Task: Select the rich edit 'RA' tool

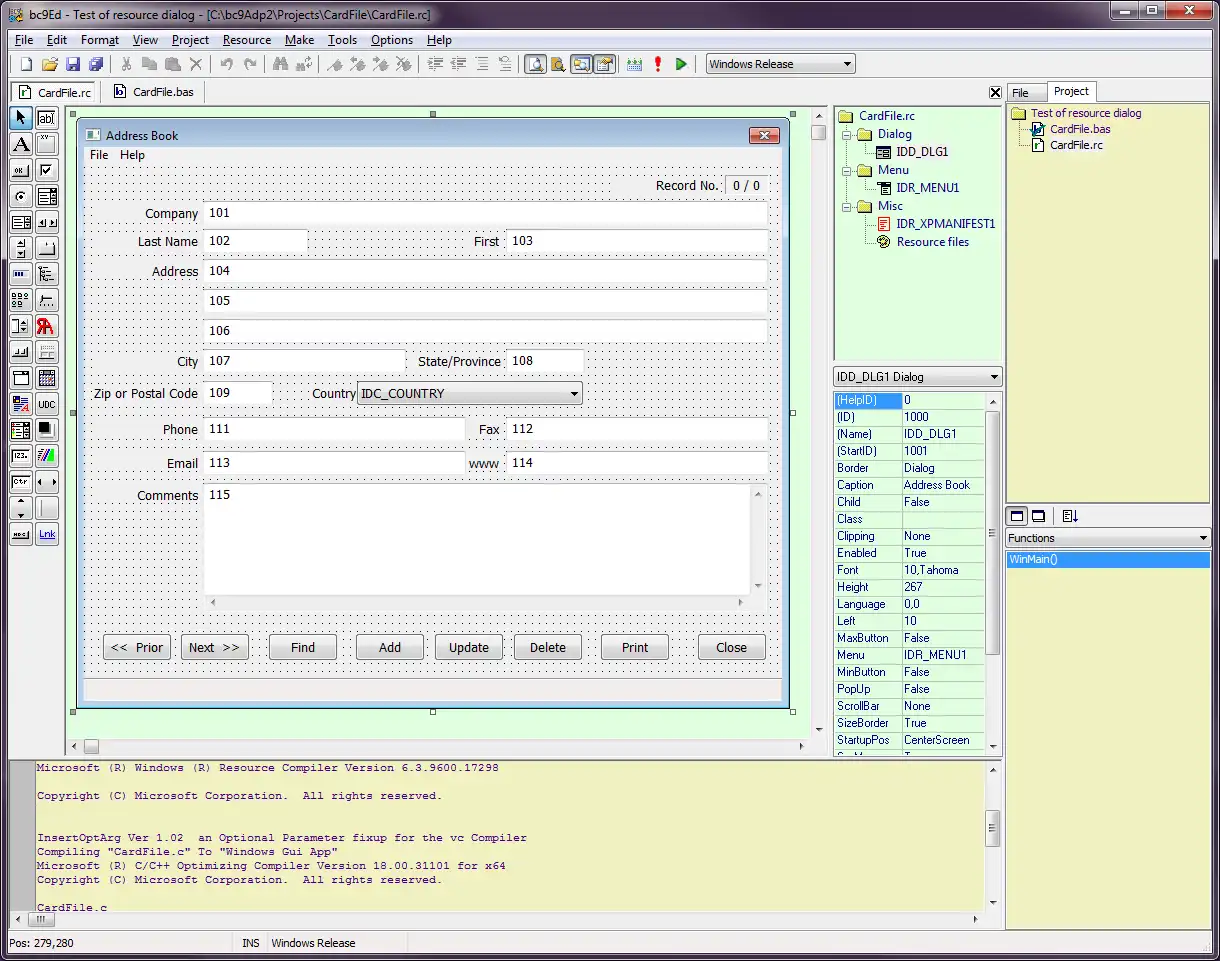Action: pyautogui.click(x=47, y=326)
